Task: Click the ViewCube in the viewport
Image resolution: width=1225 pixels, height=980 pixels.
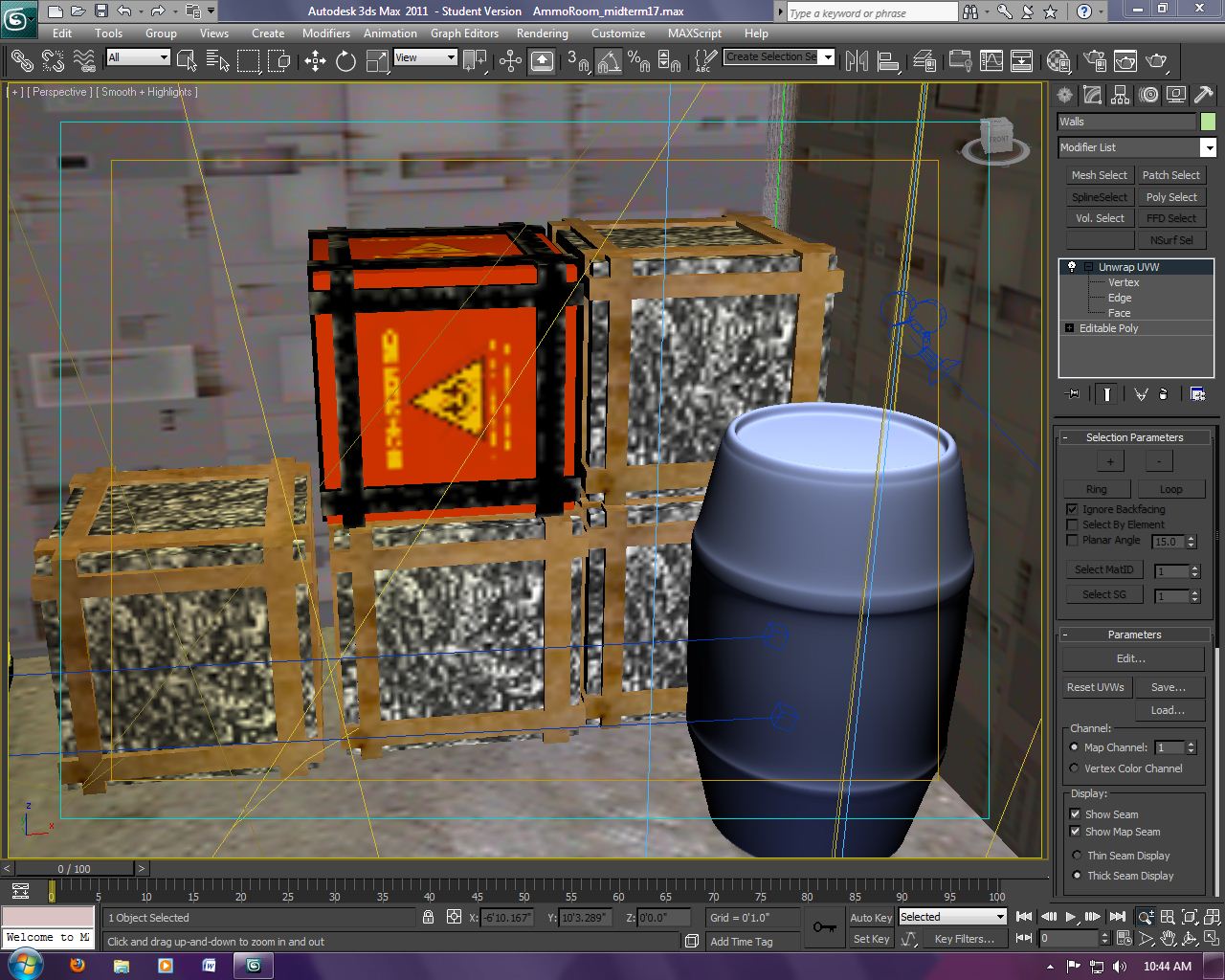Action: [998, 138]
